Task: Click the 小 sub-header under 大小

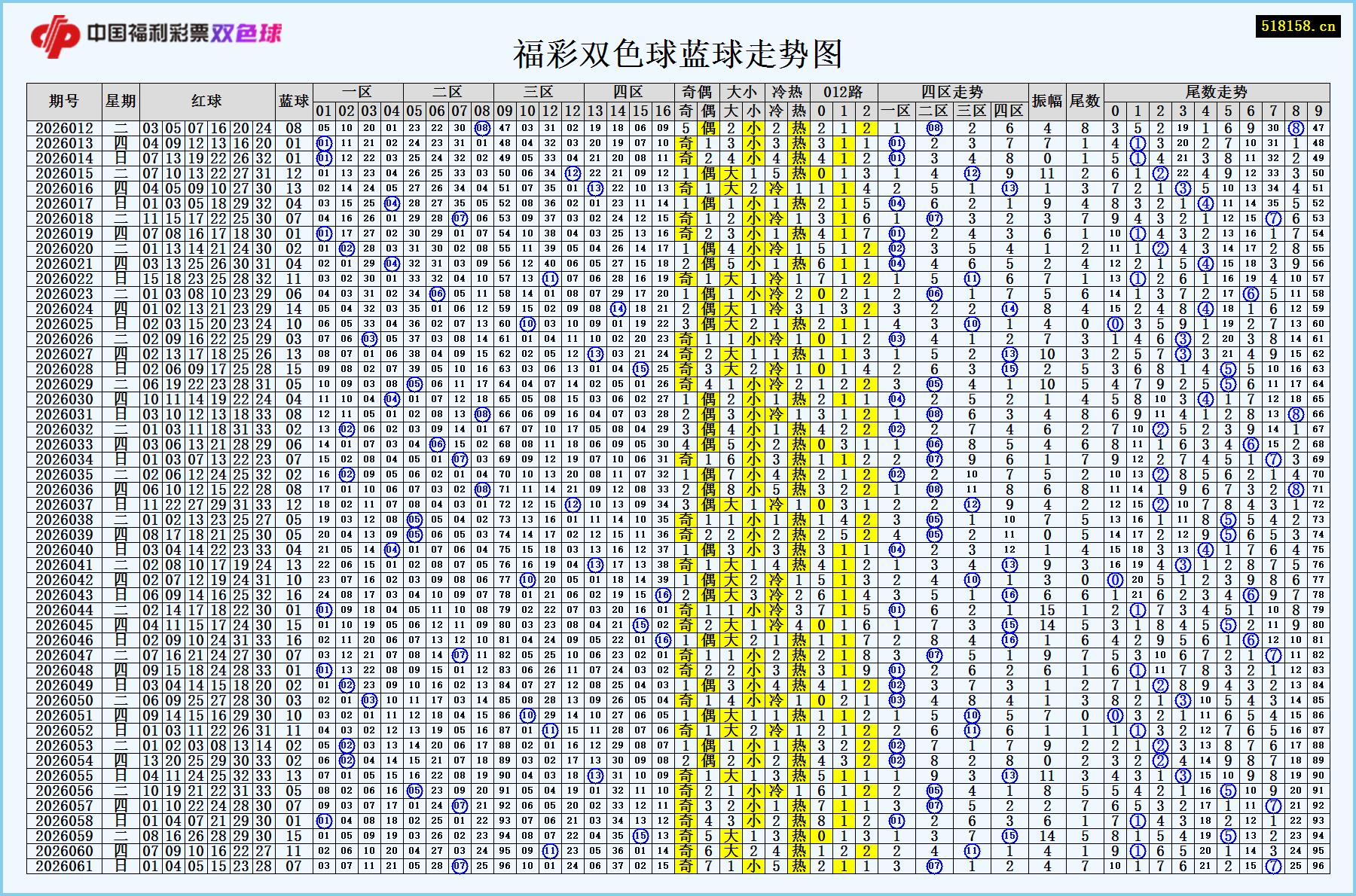Action: click(753, 111)
